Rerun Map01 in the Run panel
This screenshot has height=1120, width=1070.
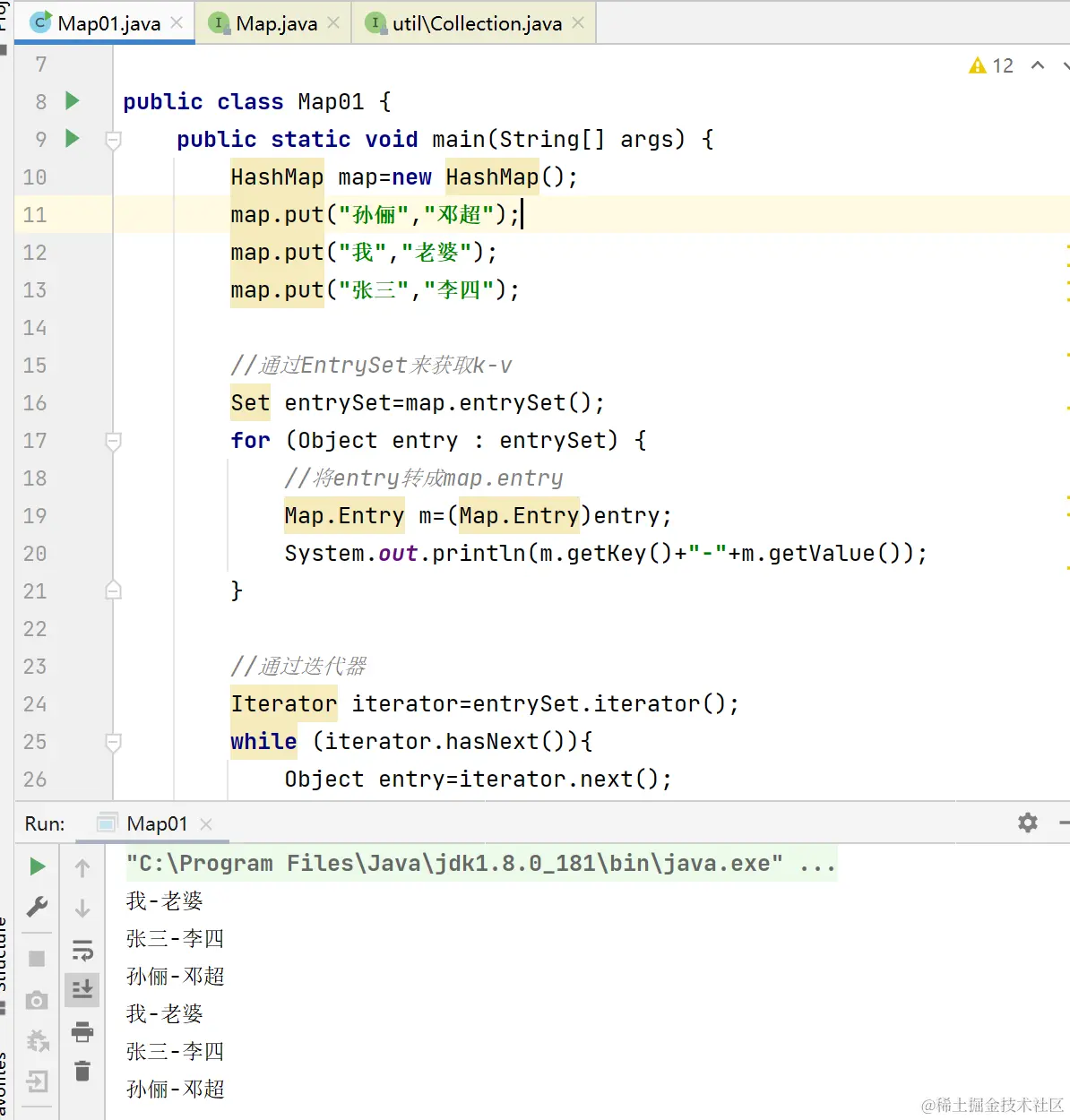coord(37,866)
